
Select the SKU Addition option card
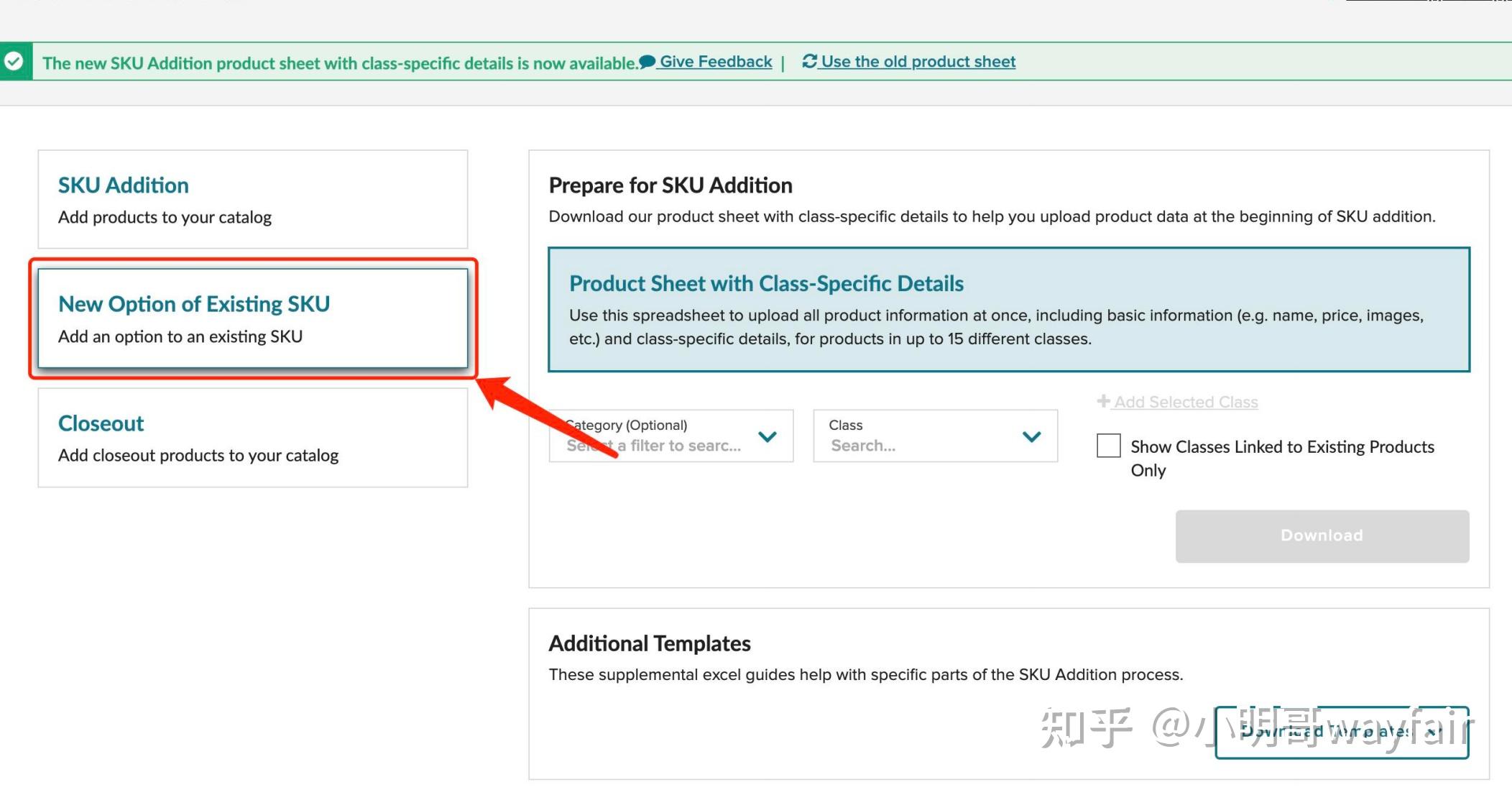[252, 199]
